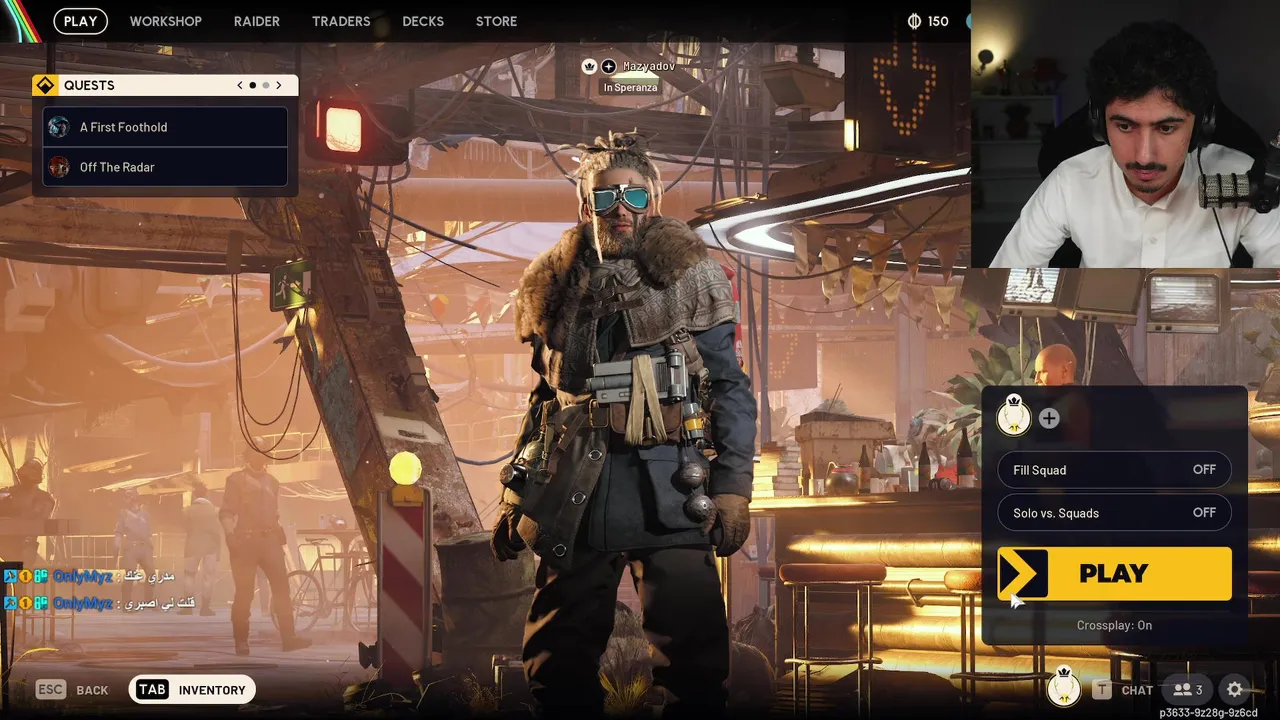Click plus icon beside Mazyadov name
Screen dimensions: 1280x720
(608, 66)
